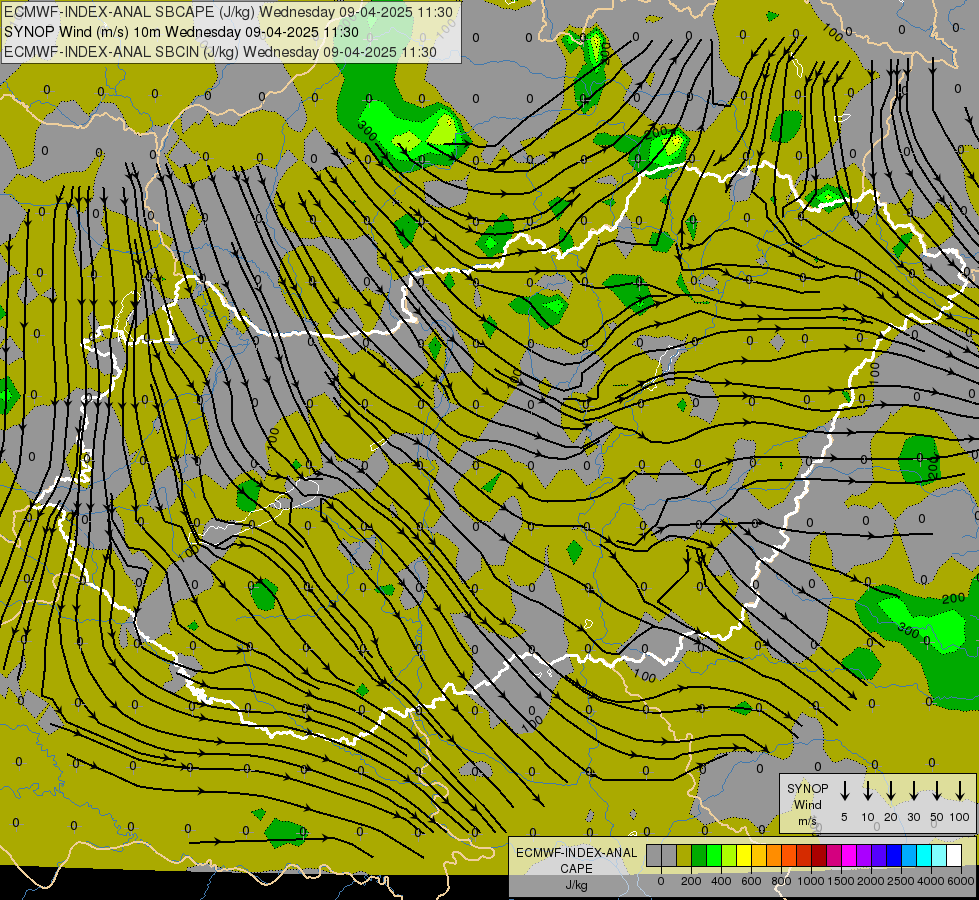This screenshot has width=979, height=900.
Task: Click the 'ECMWF-INDEX-ANAL CAPE J/kg' legend title
Action: 576,868
